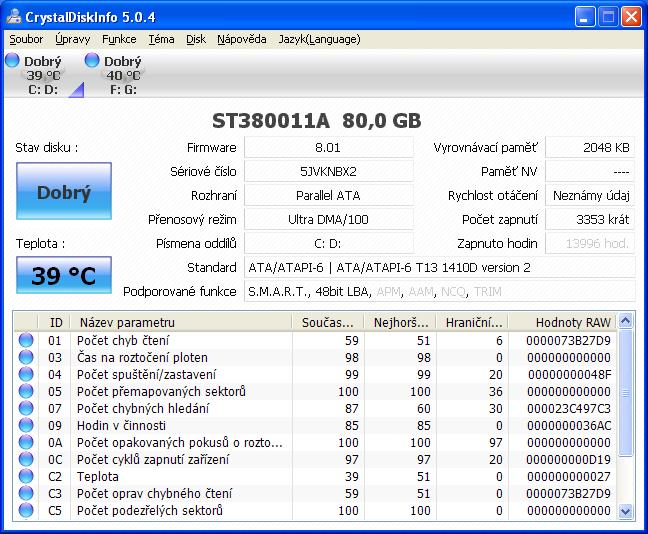Image resolution: width=648 pixels, height=534 pixels.
Task: Click the supported features S.M.A.R.T. field
Action: coord(440,291)
